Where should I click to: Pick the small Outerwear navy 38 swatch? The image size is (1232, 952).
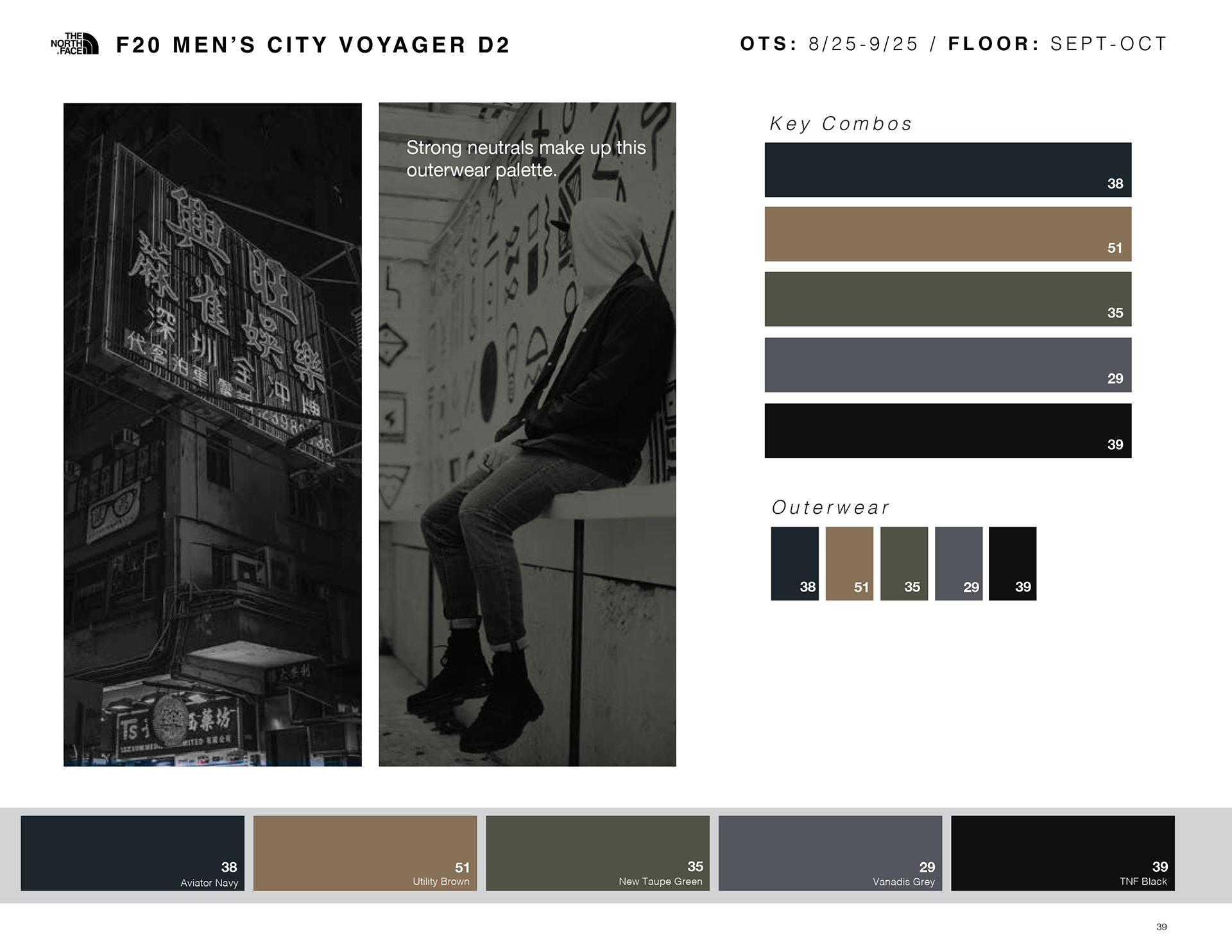tap(794, 564)
